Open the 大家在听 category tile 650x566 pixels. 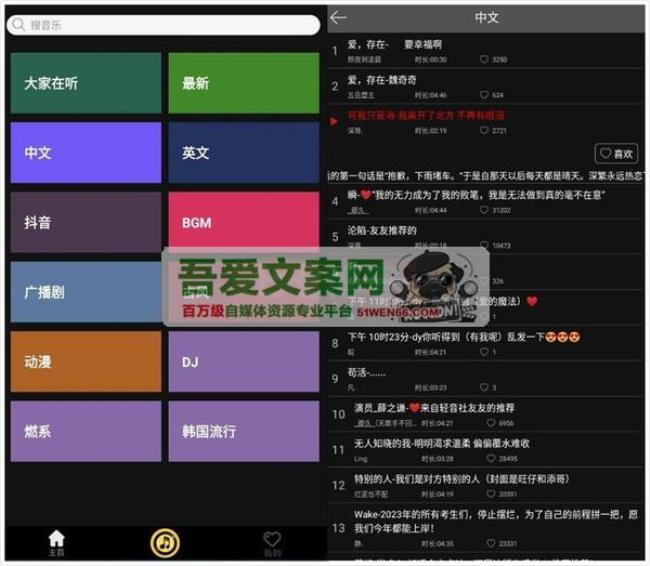pos(86,83)
